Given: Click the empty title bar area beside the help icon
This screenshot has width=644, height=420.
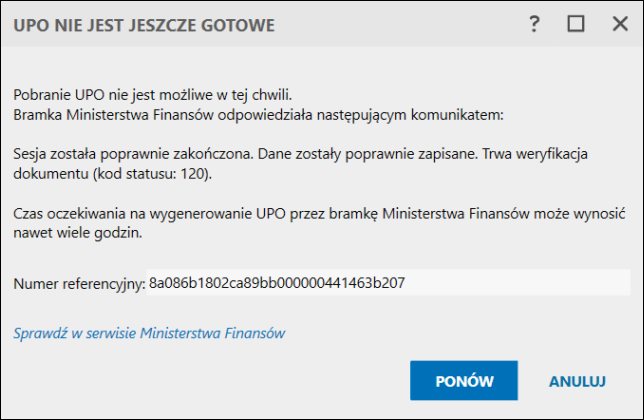Looking at the screenshot, I should (398, 24).
